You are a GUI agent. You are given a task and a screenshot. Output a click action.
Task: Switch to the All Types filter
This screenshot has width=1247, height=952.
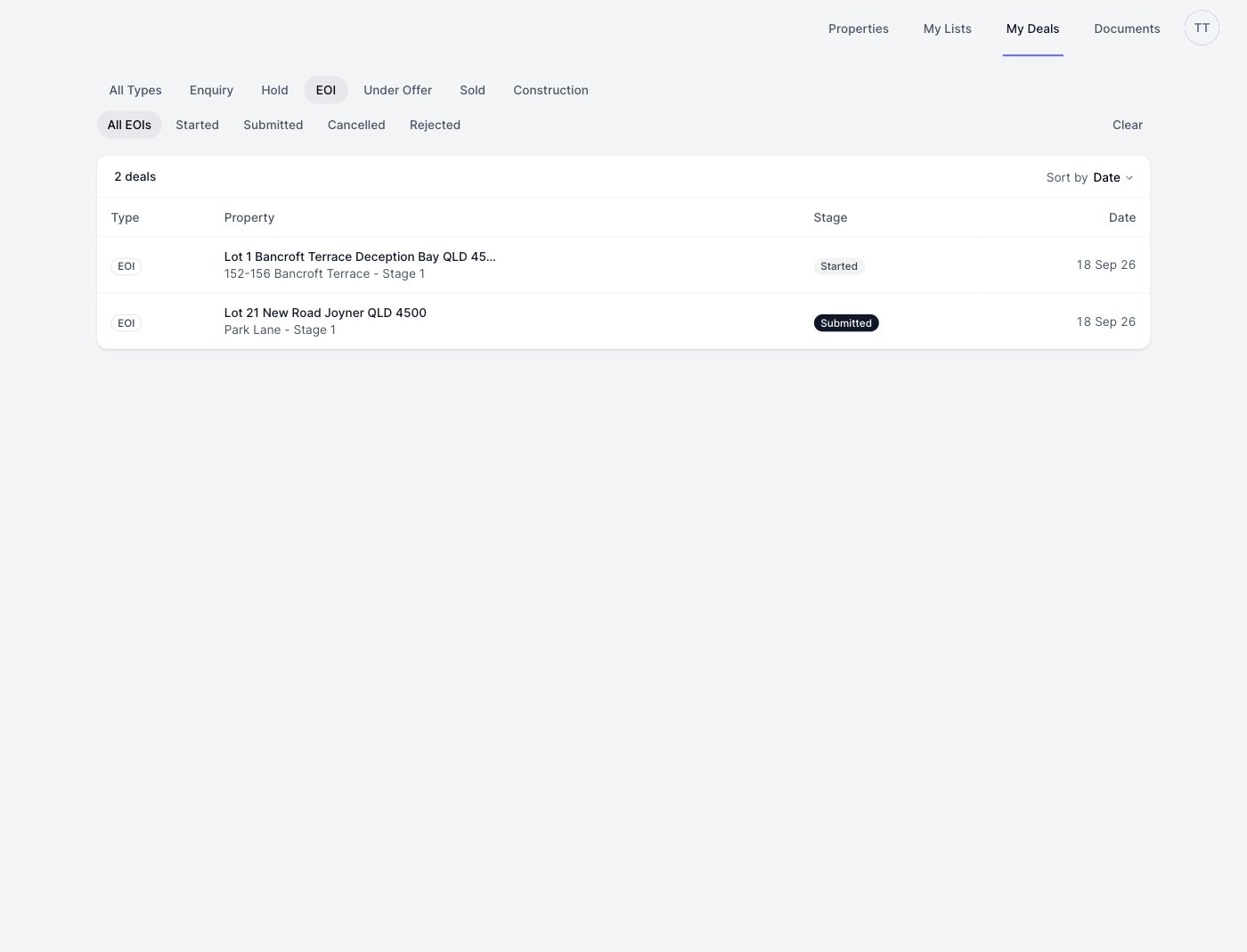tap(135, 90)
